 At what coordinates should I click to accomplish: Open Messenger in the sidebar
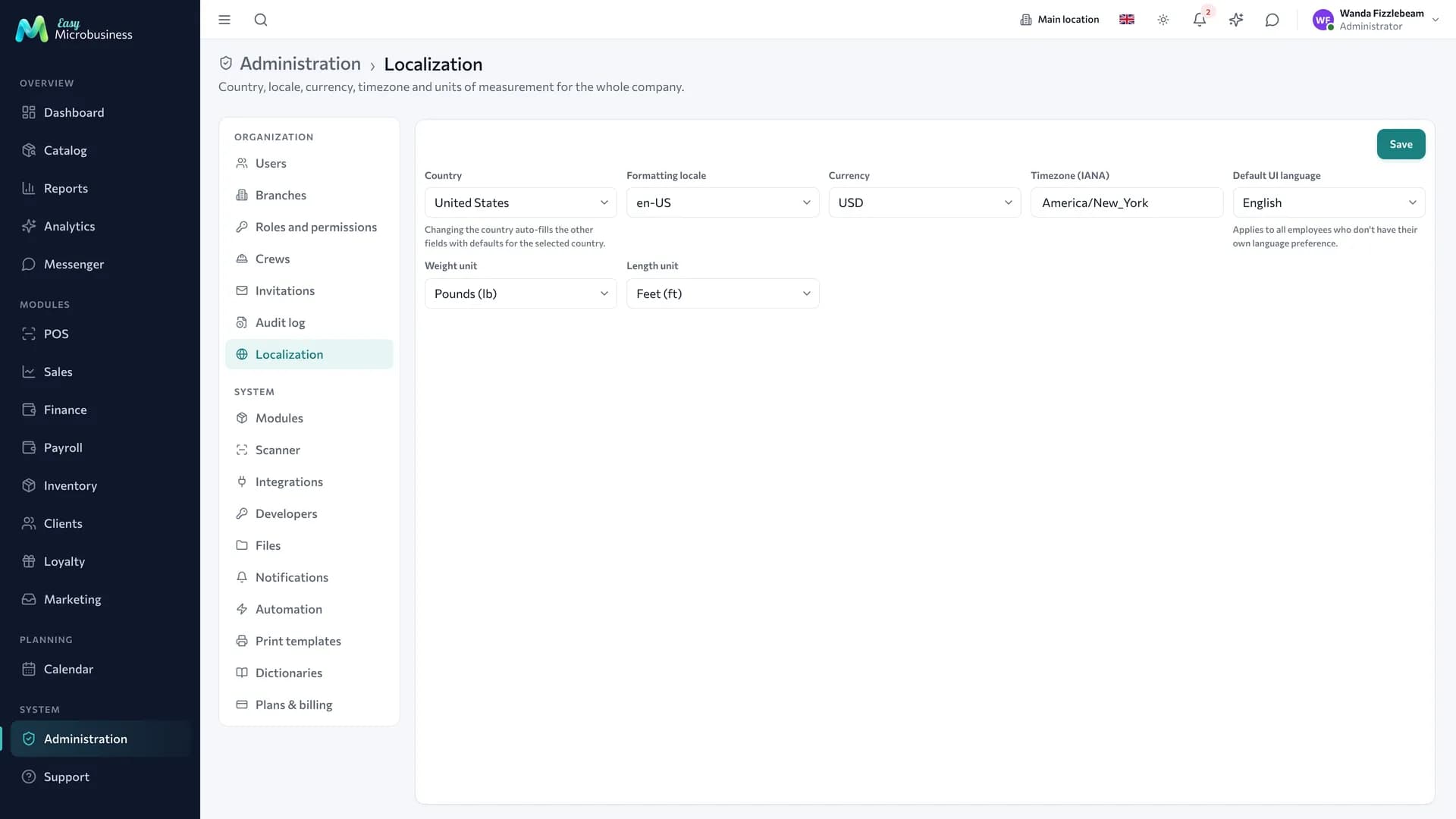[100, 264]
